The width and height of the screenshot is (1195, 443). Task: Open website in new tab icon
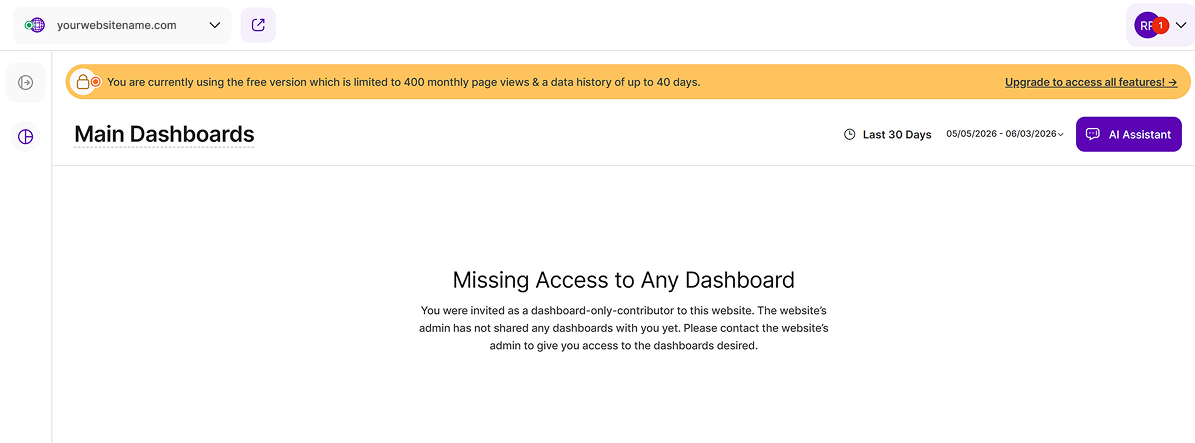pos(258,25)
